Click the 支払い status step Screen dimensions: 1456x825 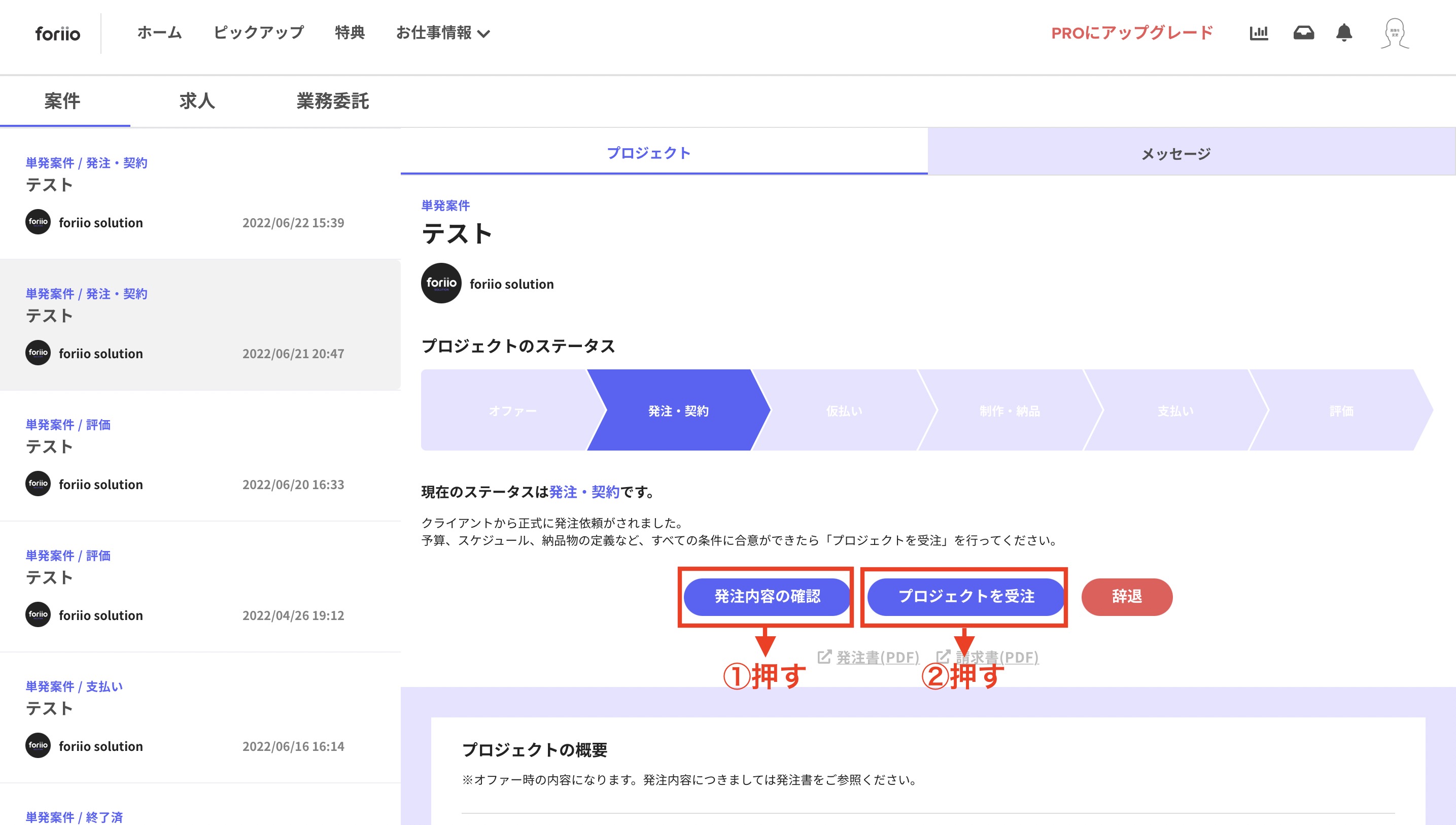click(x=1175, y=410)
